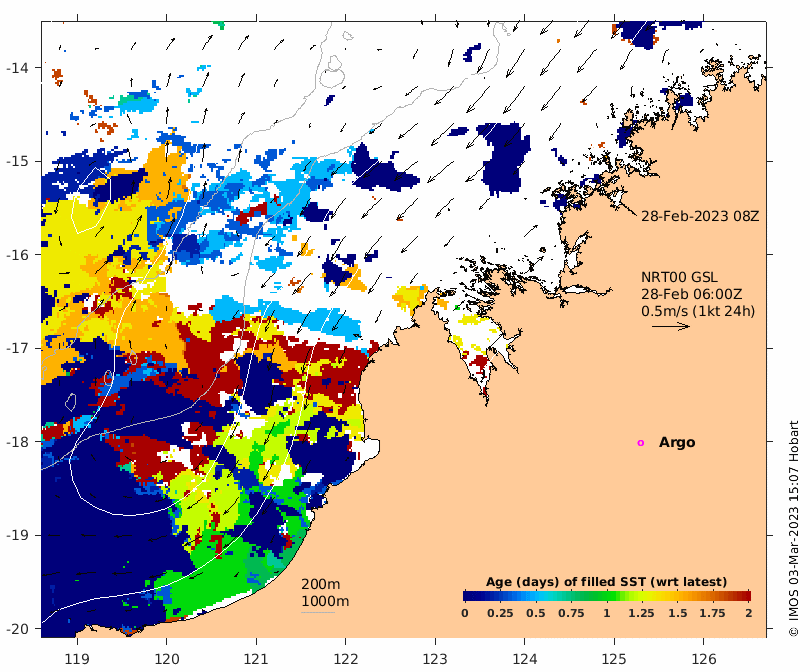Click the latitude label '-15'
The height and width of the screenshot is (672, 810).
tap(17, 161)
